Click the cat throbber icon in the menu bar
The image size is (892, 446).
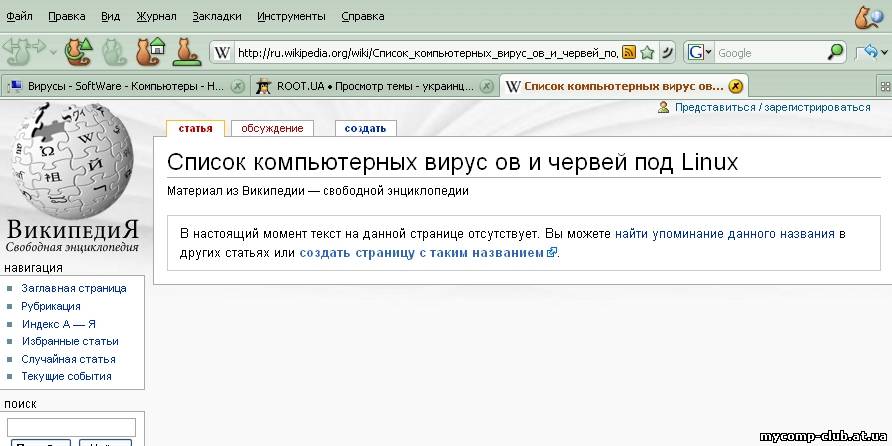click(870, 16)
